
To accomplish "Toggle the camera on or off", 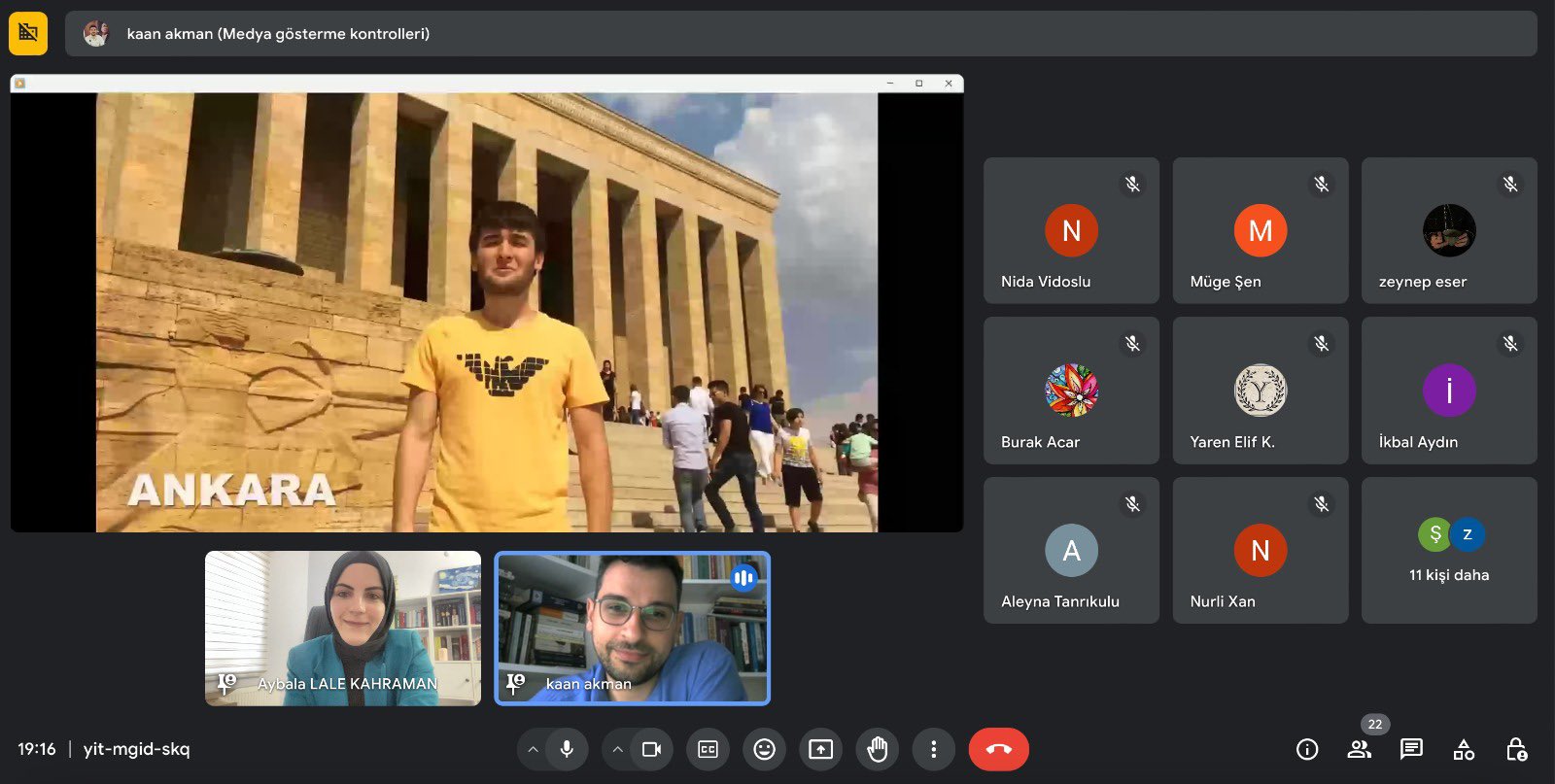I will pos(651,749).
